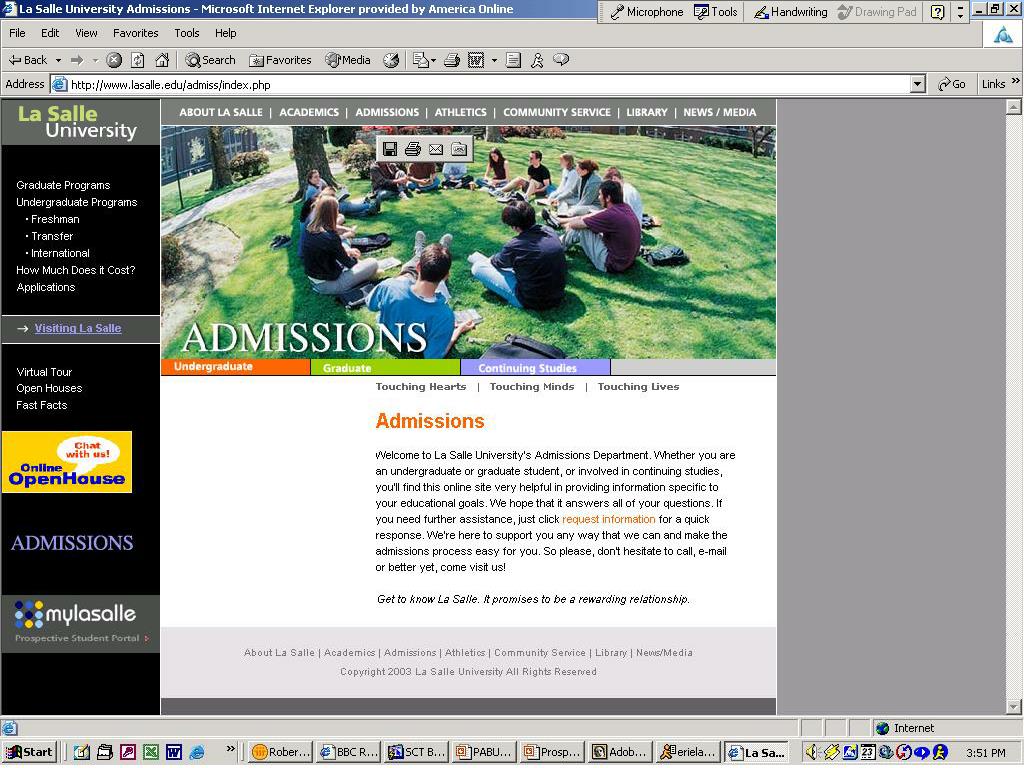1024x768 pixels.
Task: Click the Print icon in IE toolbar
Action: click(452, 60)
